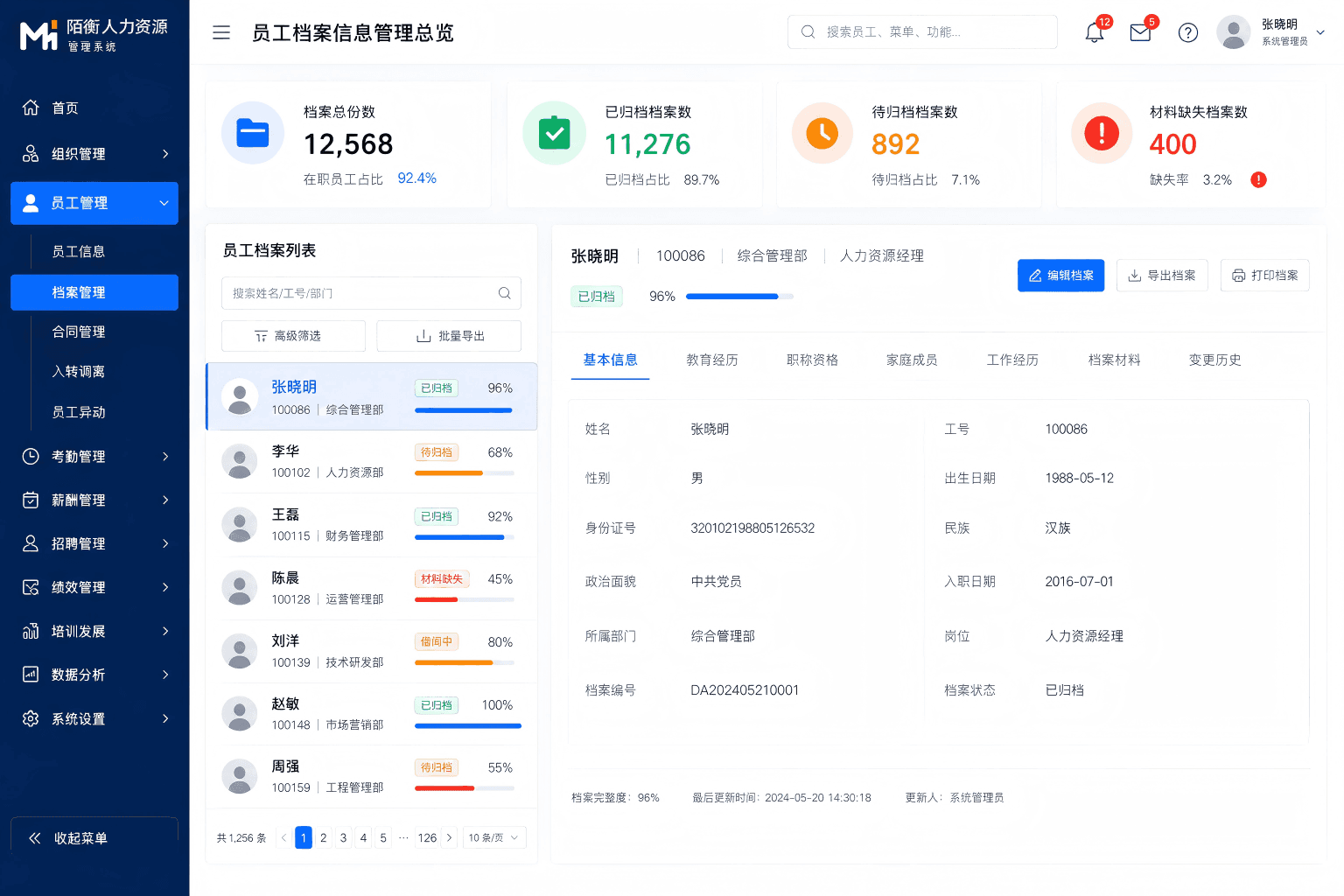Click the 档案总份数 folder icon
The height and width of the screenshot is (896, 1344).
(x=253, y=133)
